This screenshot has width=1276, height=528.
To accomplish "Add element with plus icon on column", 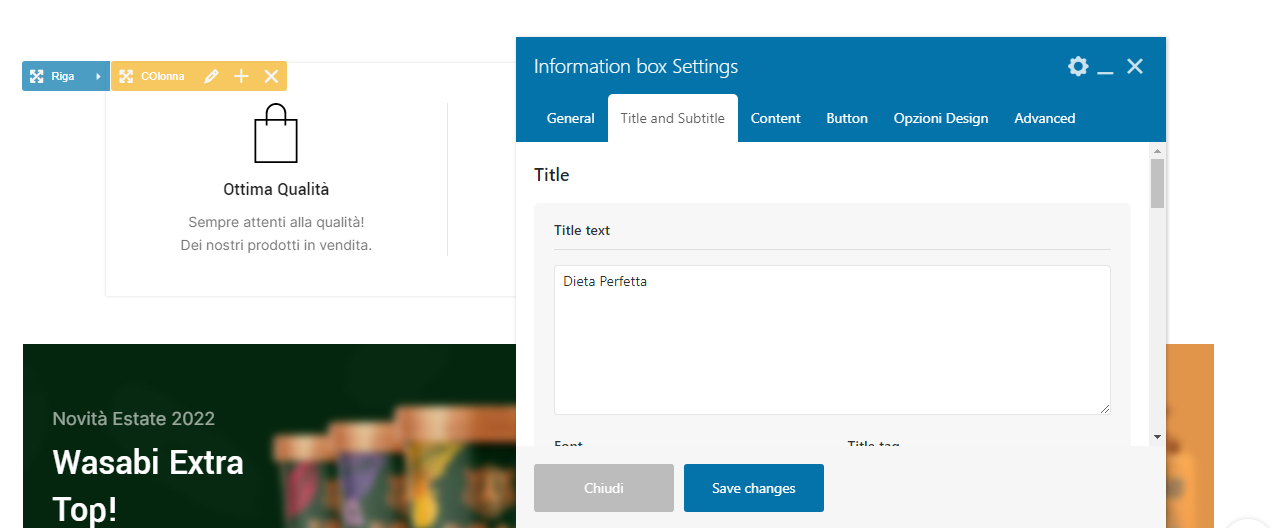I will [241, 76].
